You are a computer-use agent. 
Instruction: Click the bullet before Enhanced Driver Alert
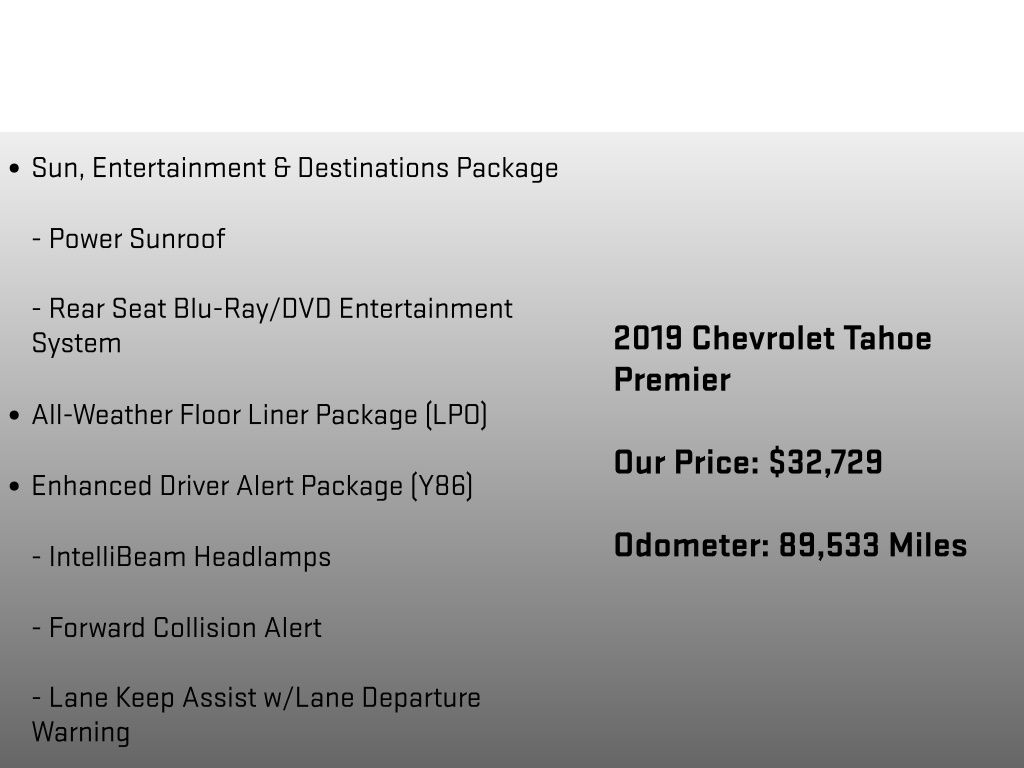coord(14,487)
